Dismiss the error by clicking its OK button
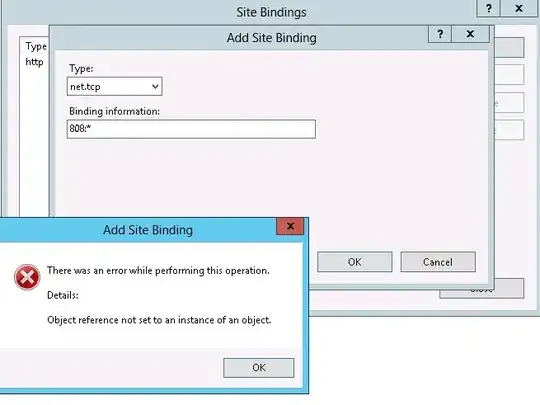540x405 pixels. coord(259,368)
